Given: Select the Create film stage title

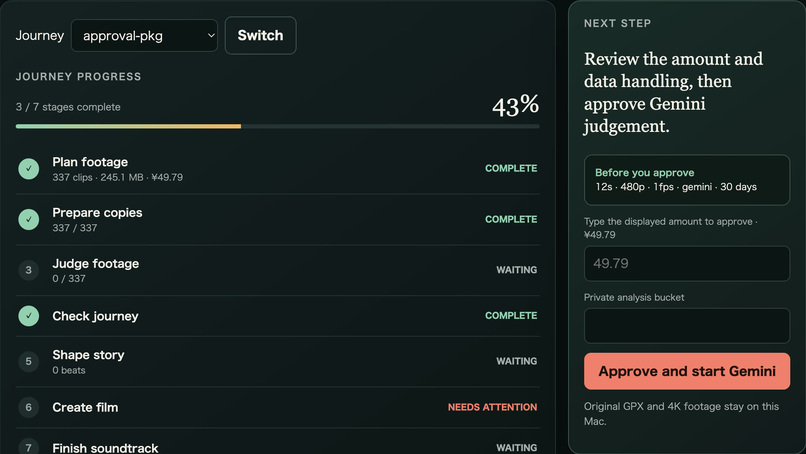Looking at the screenshot, I should point(85,407).
